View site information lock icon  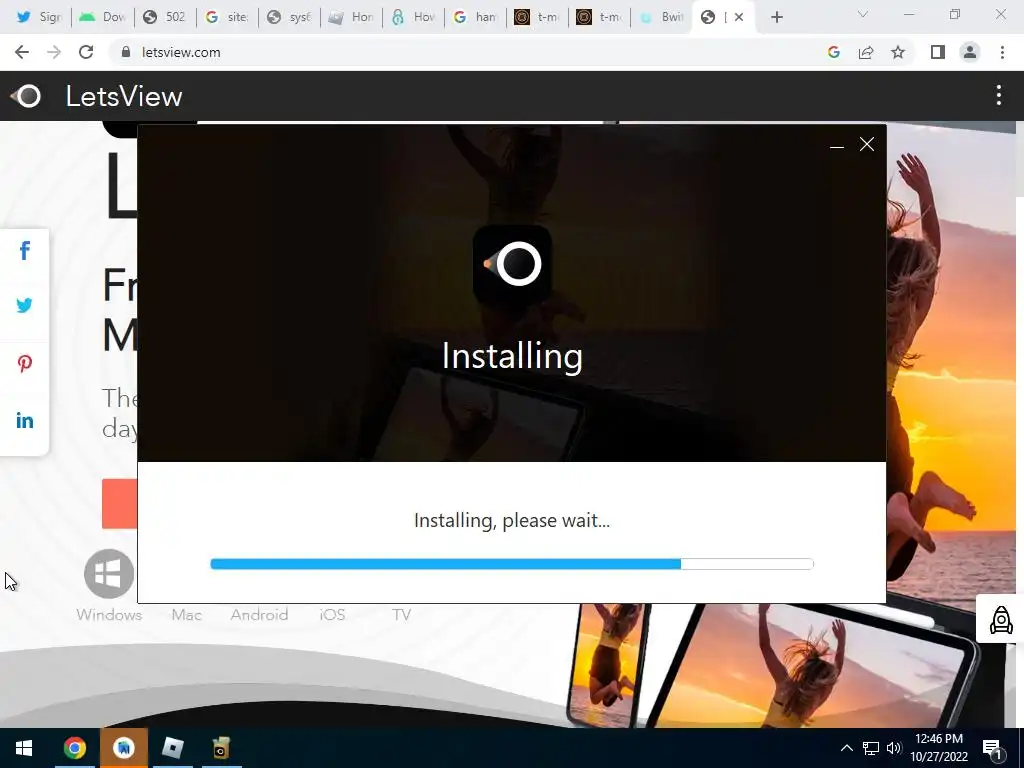click(x=125, y=52)
